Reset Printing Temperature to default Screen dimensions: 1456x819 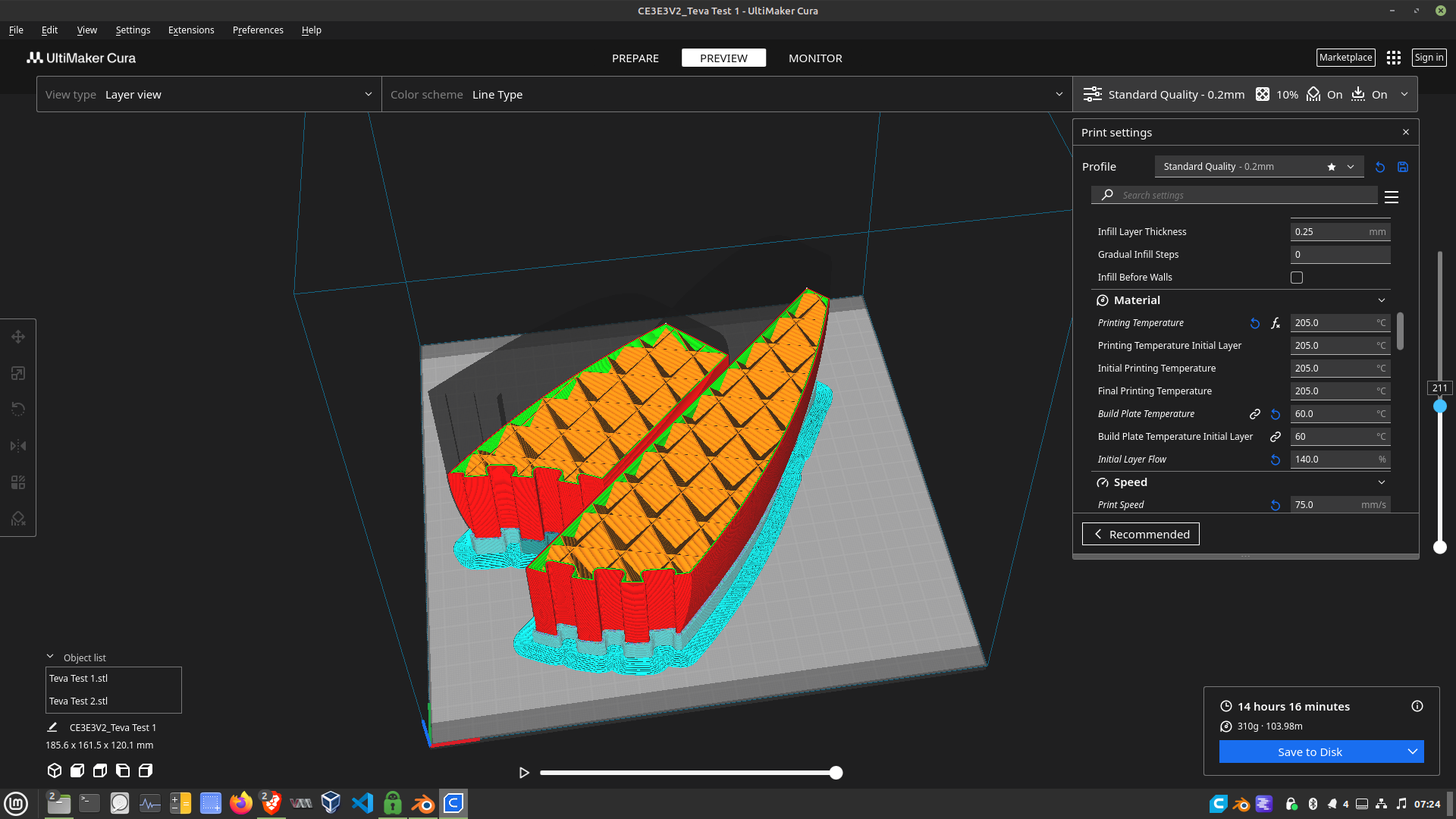point(1255,323)
